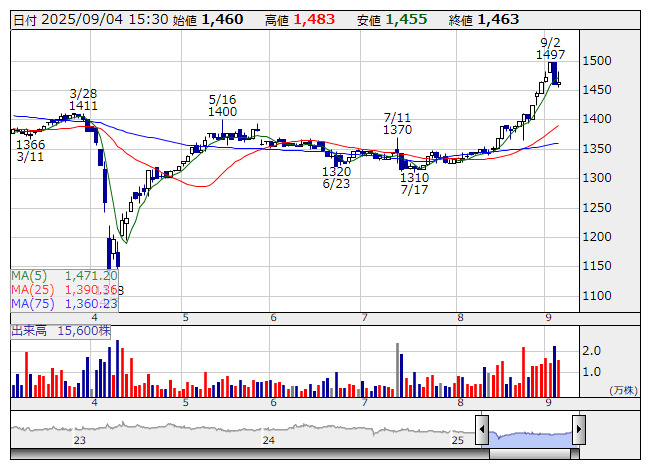The image size is (653, 470).
Task: Select the MA(25) legend entry
Action: (65, 289)
